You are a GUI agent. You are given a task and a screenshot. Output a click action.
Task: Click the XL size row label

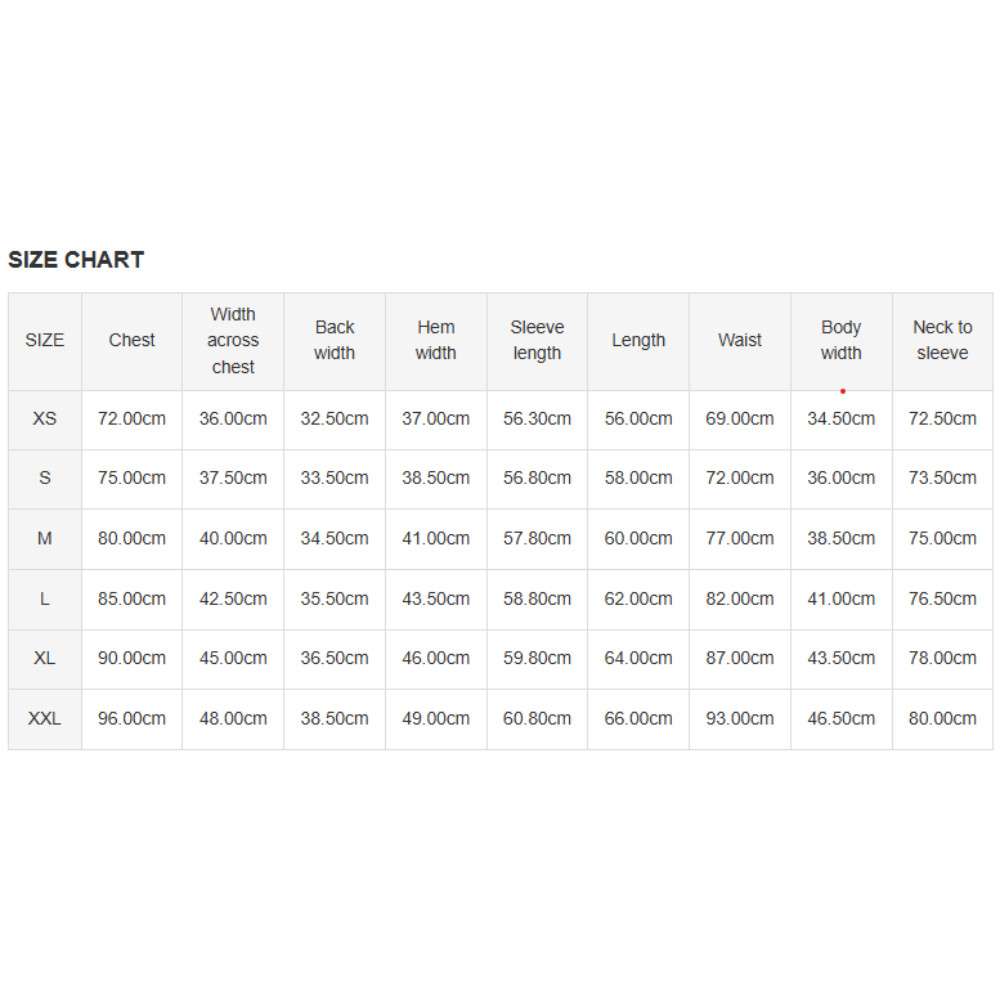tap(45, 658)
